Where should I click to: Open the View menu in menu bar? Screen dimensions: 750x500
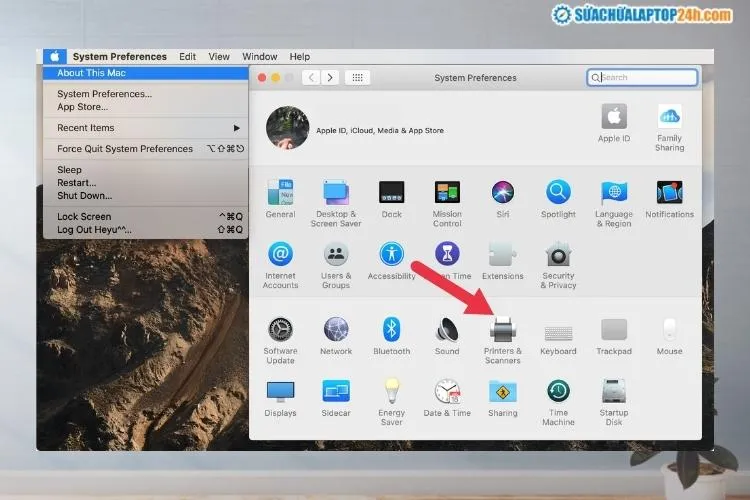pos(219,57)
